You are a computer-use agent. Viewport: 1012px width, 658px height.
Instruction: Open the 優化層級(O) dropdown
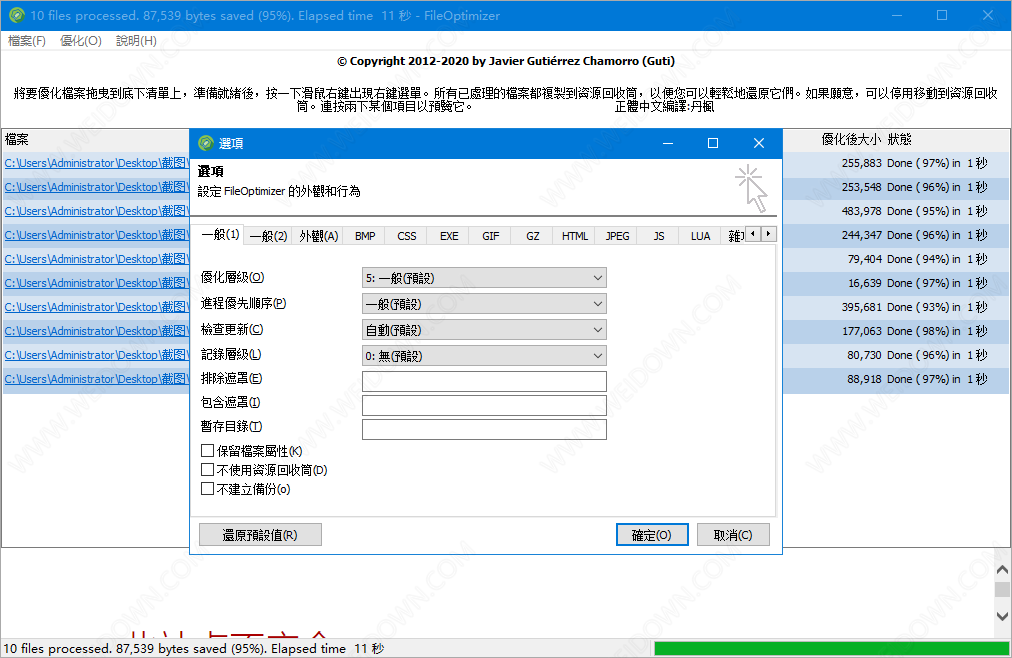(x=484, y=278)
